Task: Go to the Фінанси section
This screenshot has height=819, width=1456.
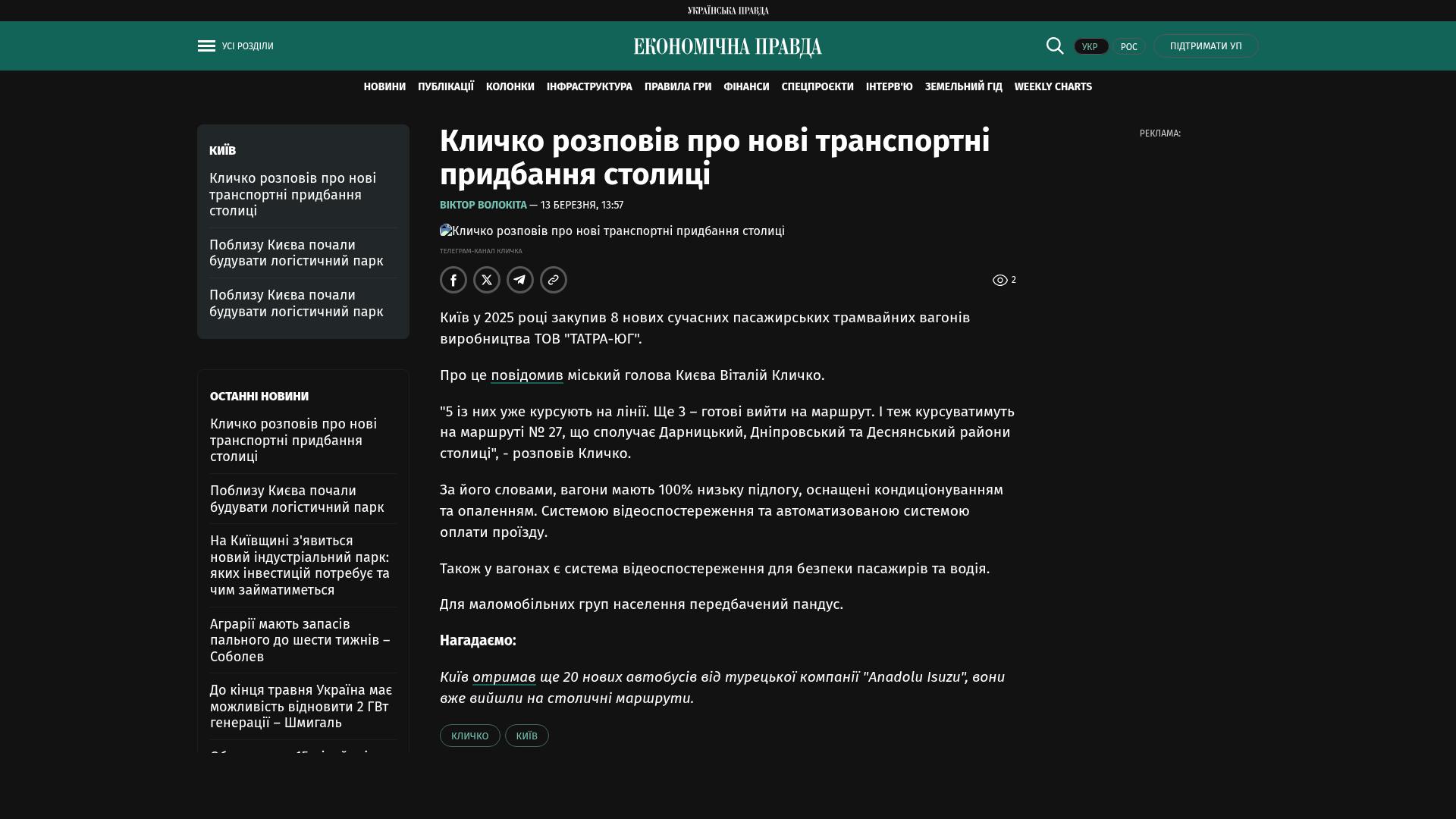Action: [746, 87]
